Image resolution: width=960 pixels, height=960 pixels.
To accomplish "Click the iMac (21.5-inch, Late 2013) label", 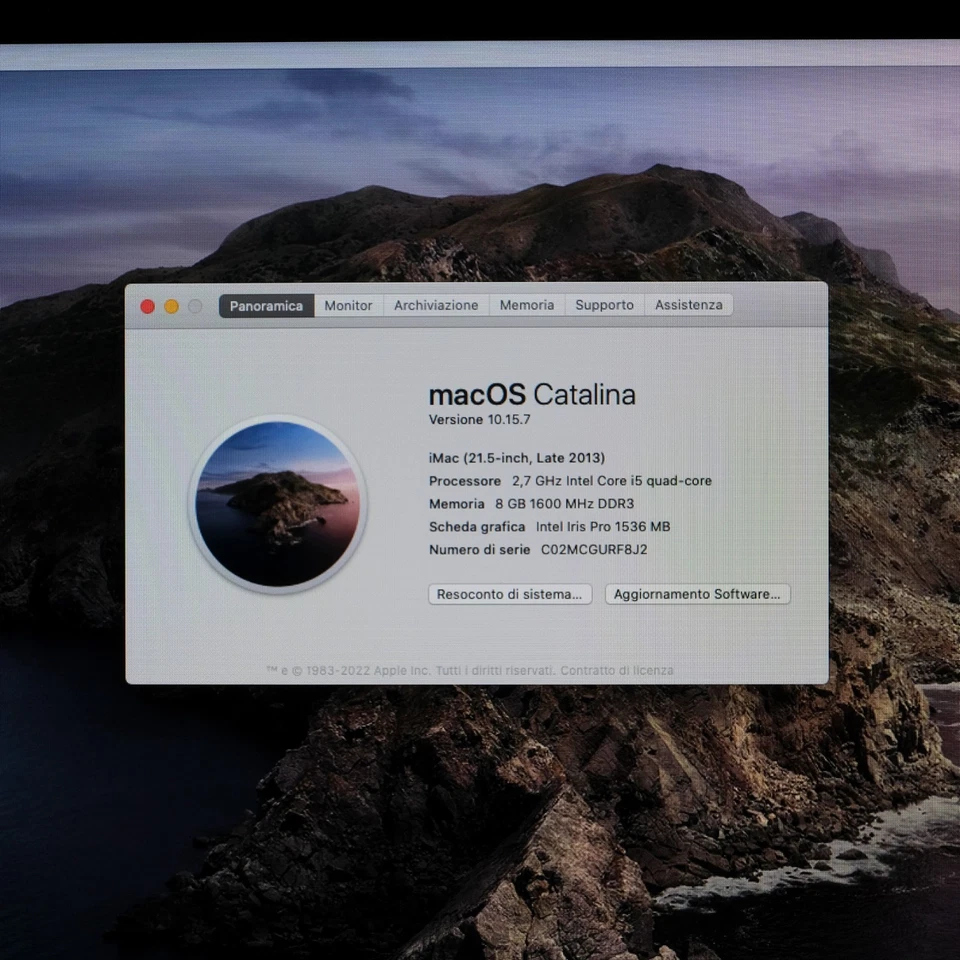I will pos(518,457).
